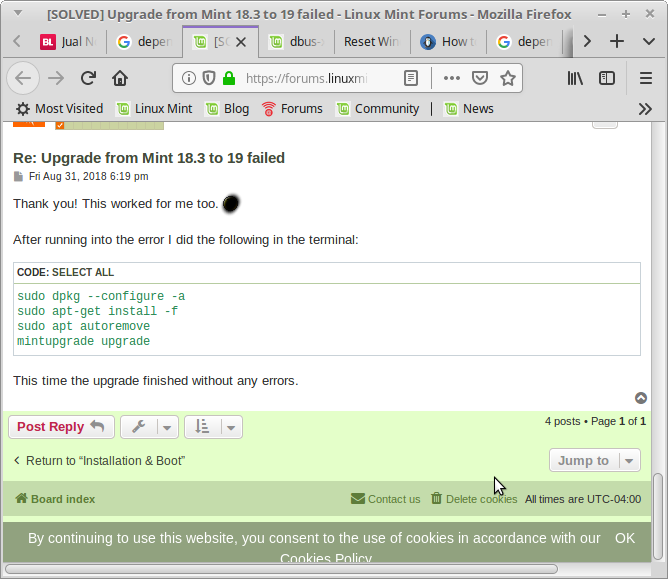Open a new tab with plus button

[616, 41]
